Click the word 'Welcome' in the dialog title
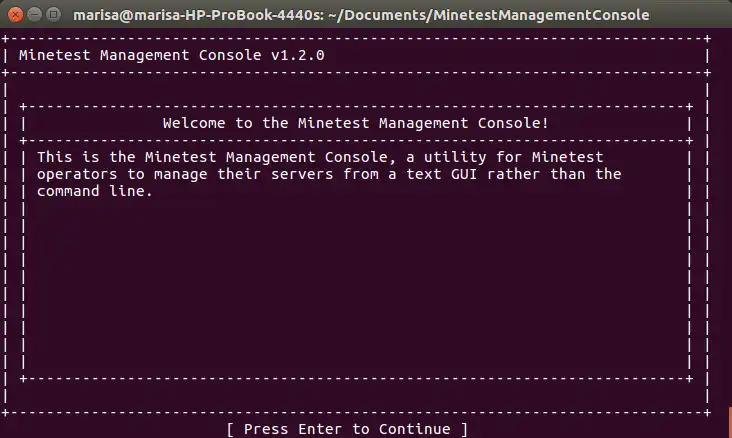Viewport: 732px width, 438px height. pos(194,123)
